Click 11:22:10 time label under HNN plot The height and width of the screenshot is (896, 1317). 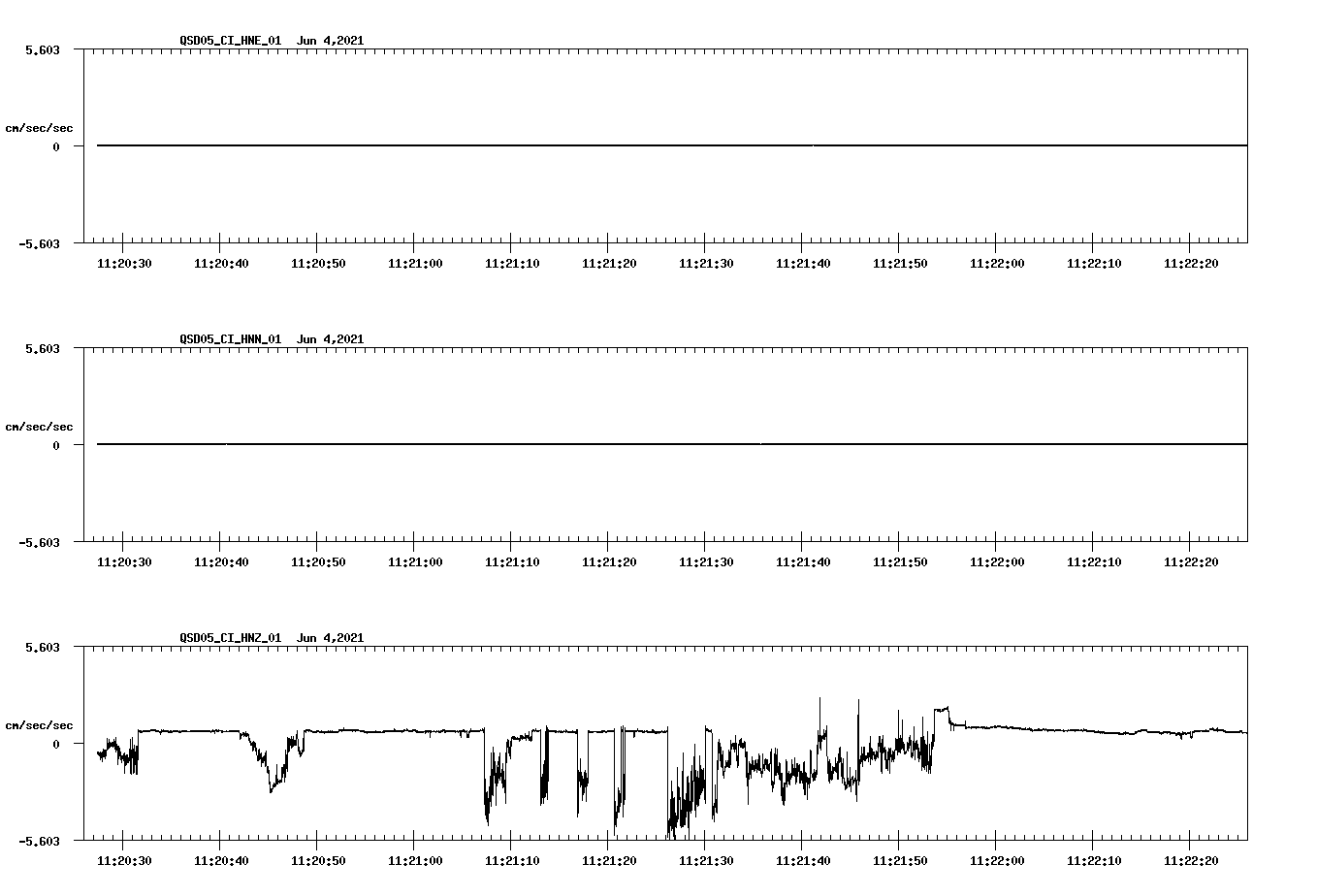tap(1094, 562)
